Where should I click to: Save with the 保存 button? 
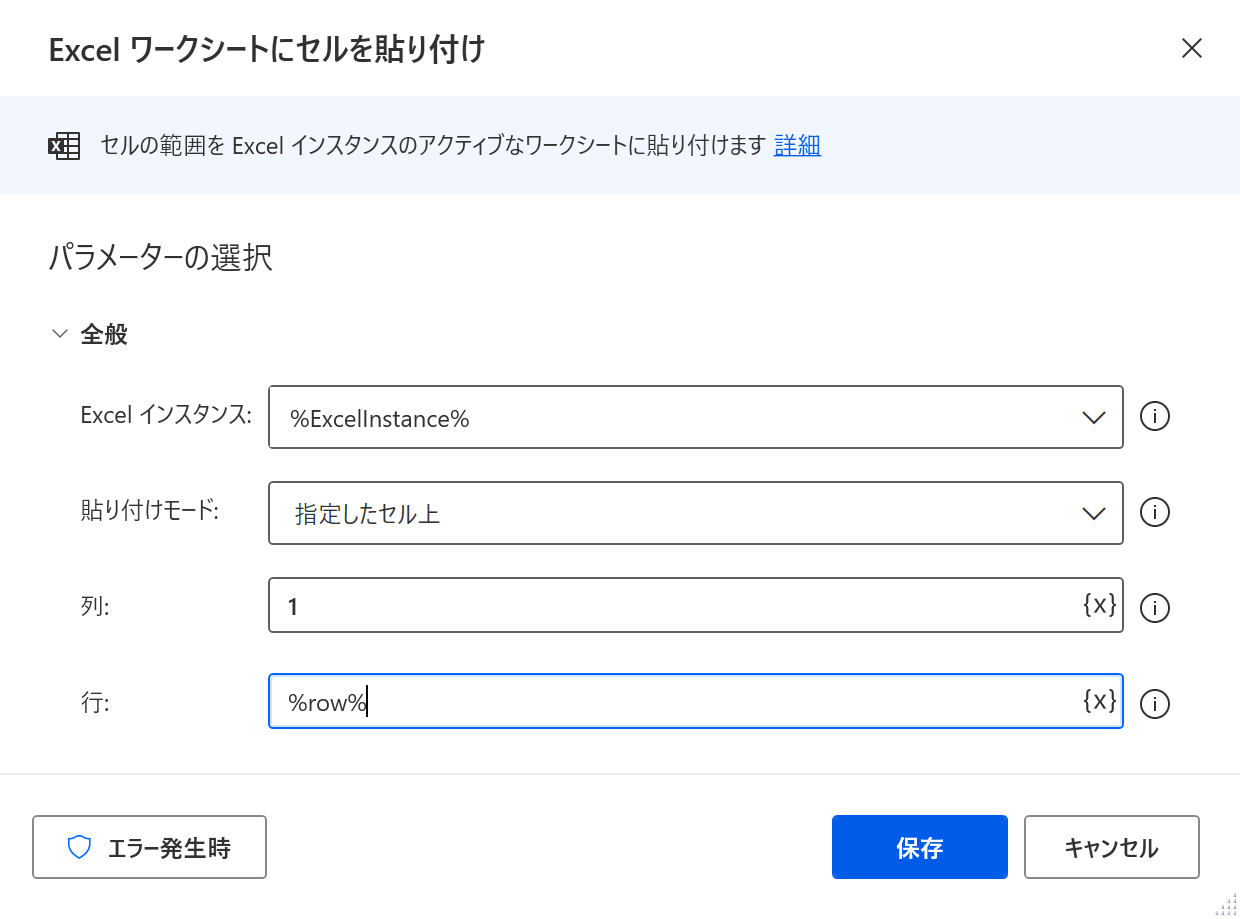919,847
